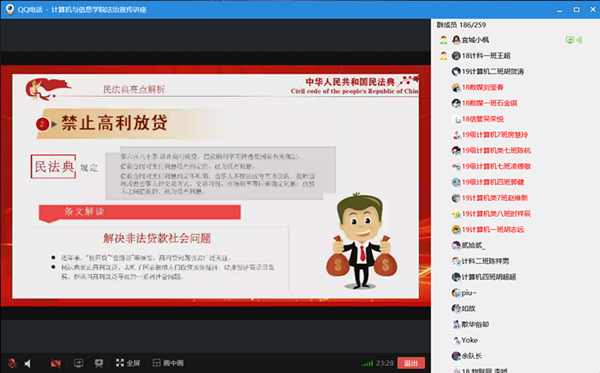Switch to 全屏 fullscreen mode
This screenshot has width=600, height=373.
pos(128,363)
